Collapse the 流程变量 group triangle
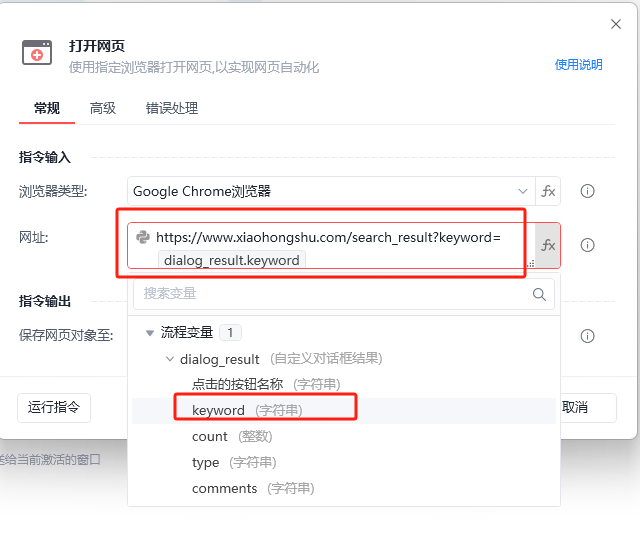Screen dimensions: 640x535 point(150,333)
